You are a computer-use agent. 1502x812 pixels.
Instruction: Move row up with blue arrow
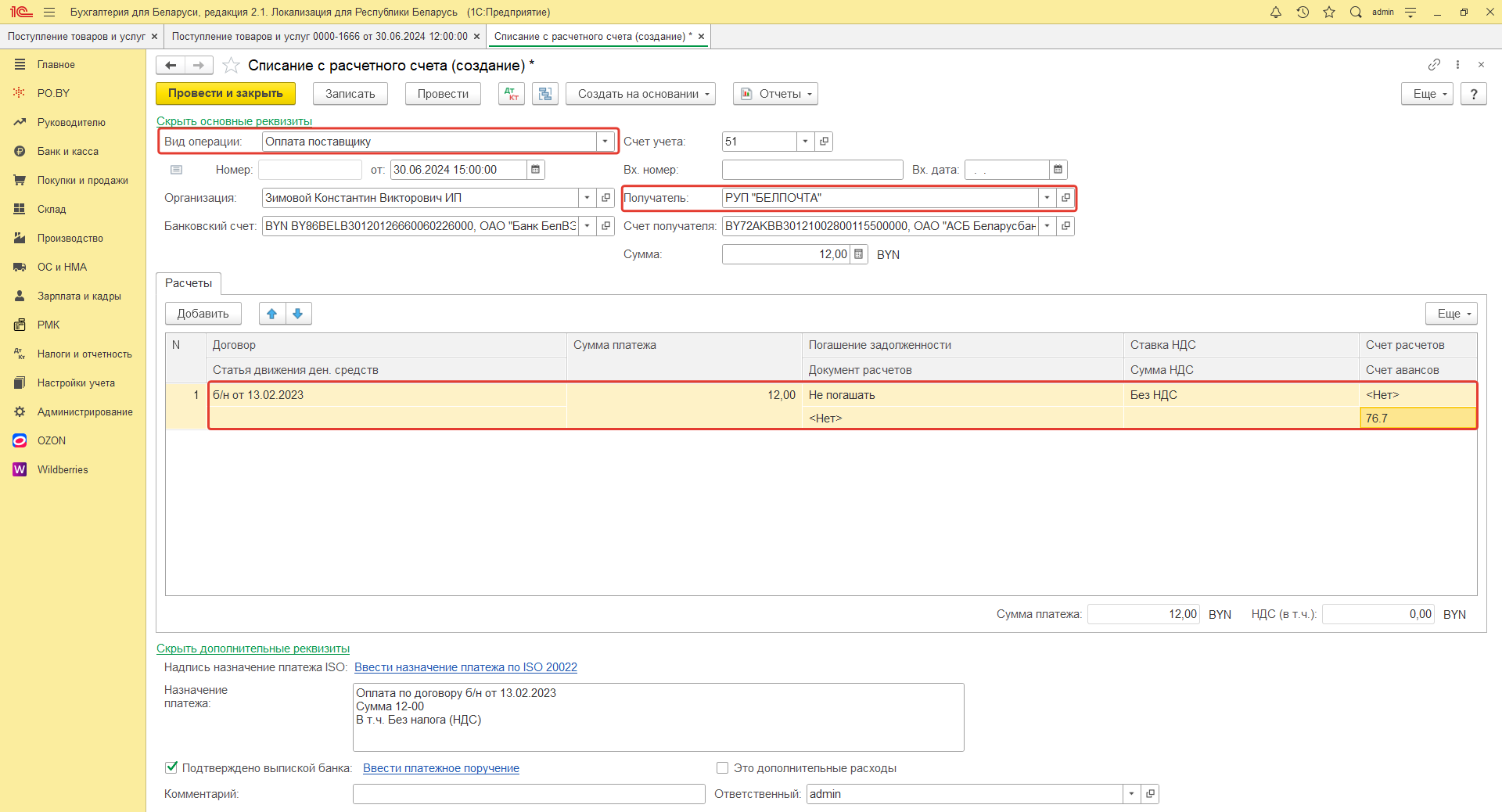coord(272,314)
